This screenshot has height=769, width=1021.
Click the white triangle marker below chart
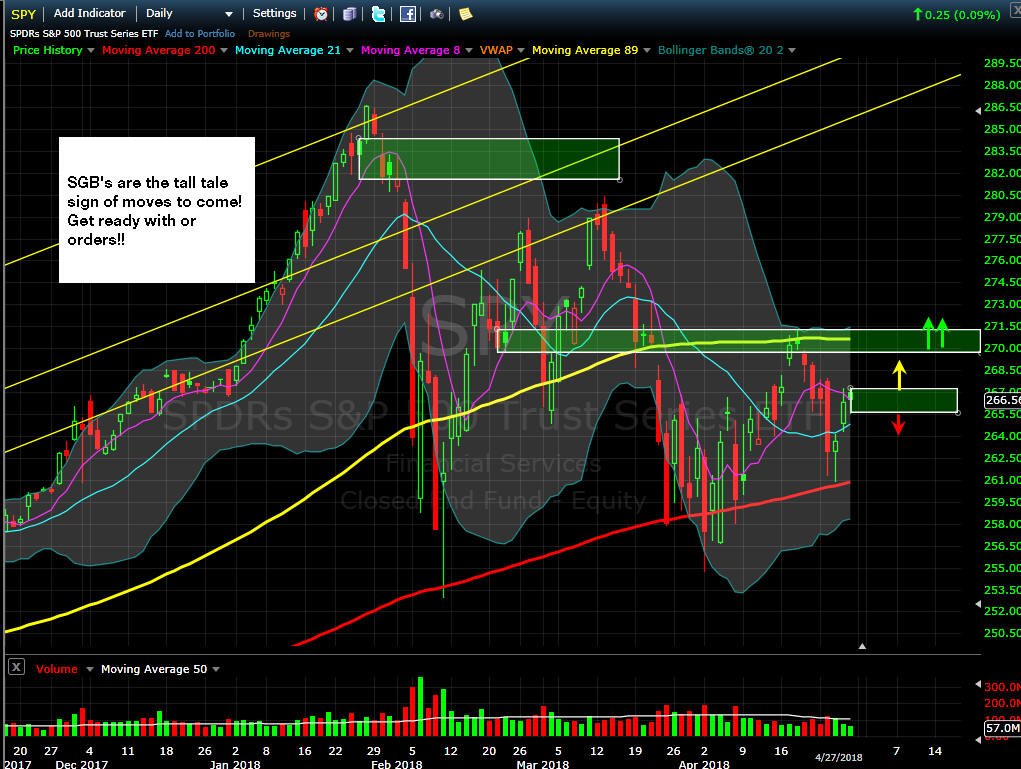[x=862, y=646]
